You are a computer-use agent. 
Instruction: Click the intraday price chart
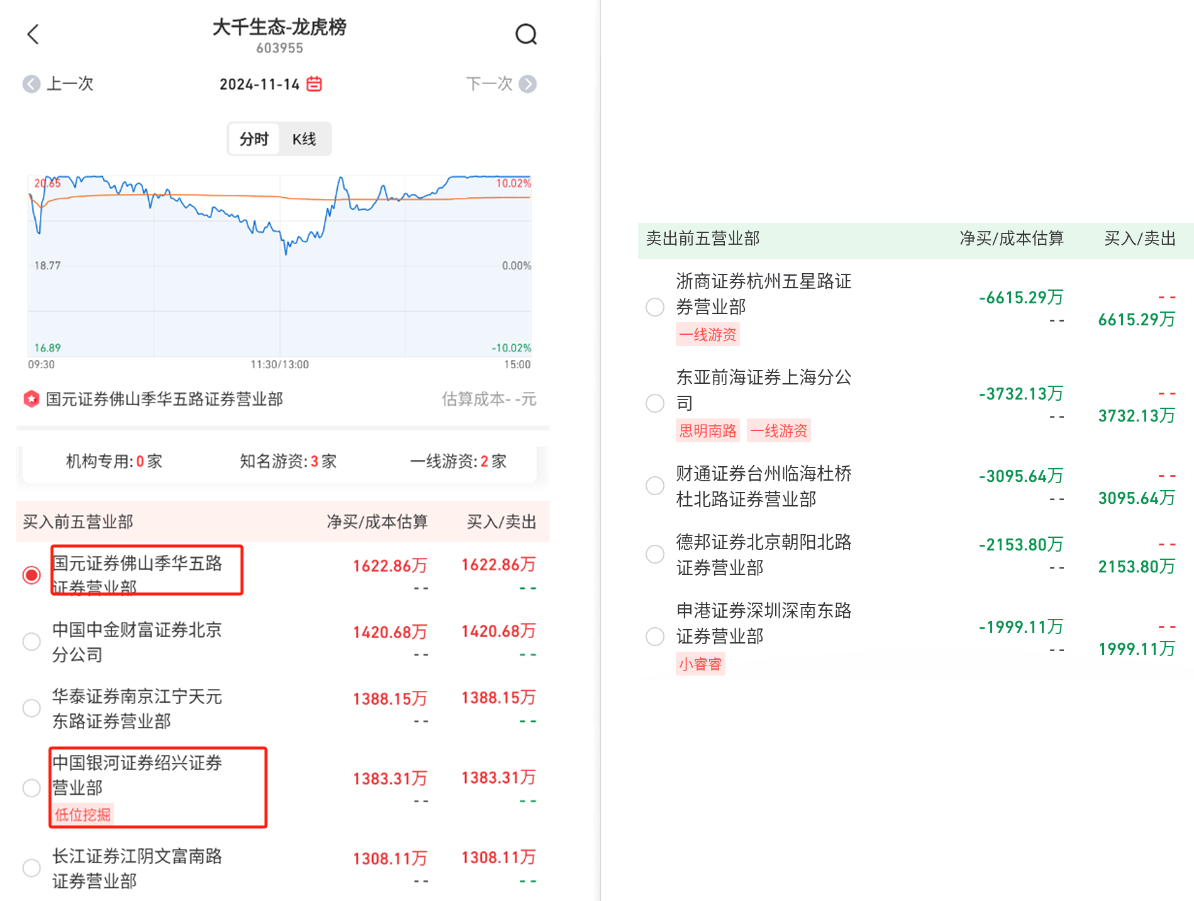(280, 265)
